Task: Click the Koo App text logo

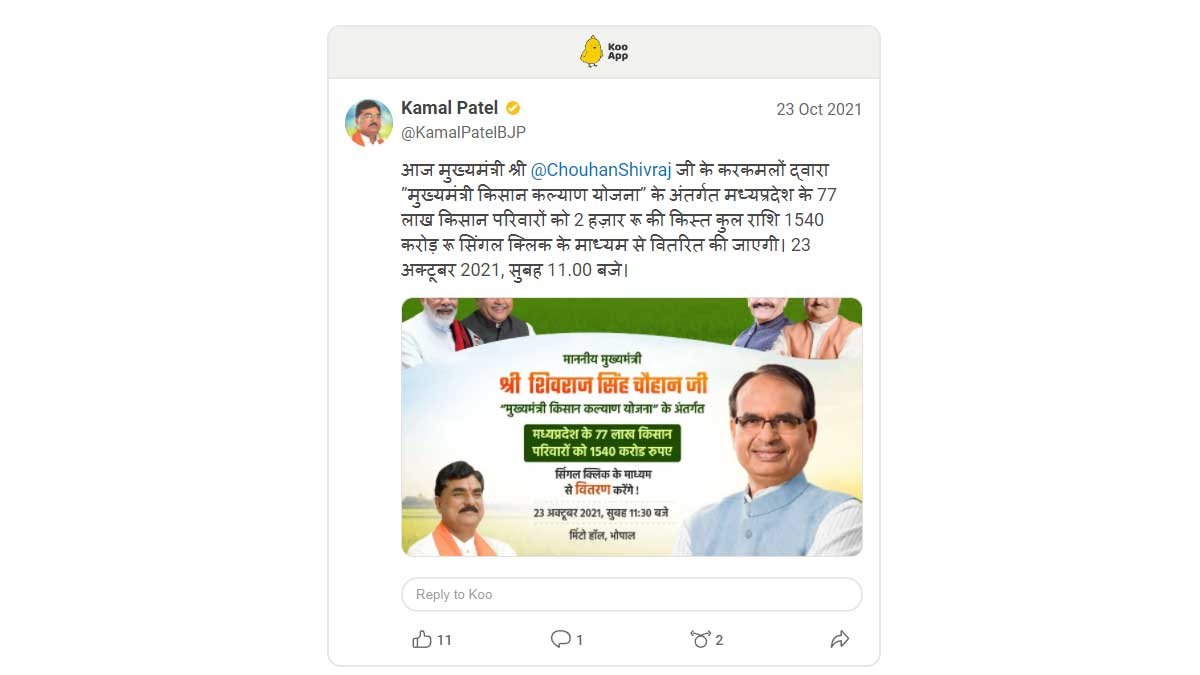Action: (618, 52)
